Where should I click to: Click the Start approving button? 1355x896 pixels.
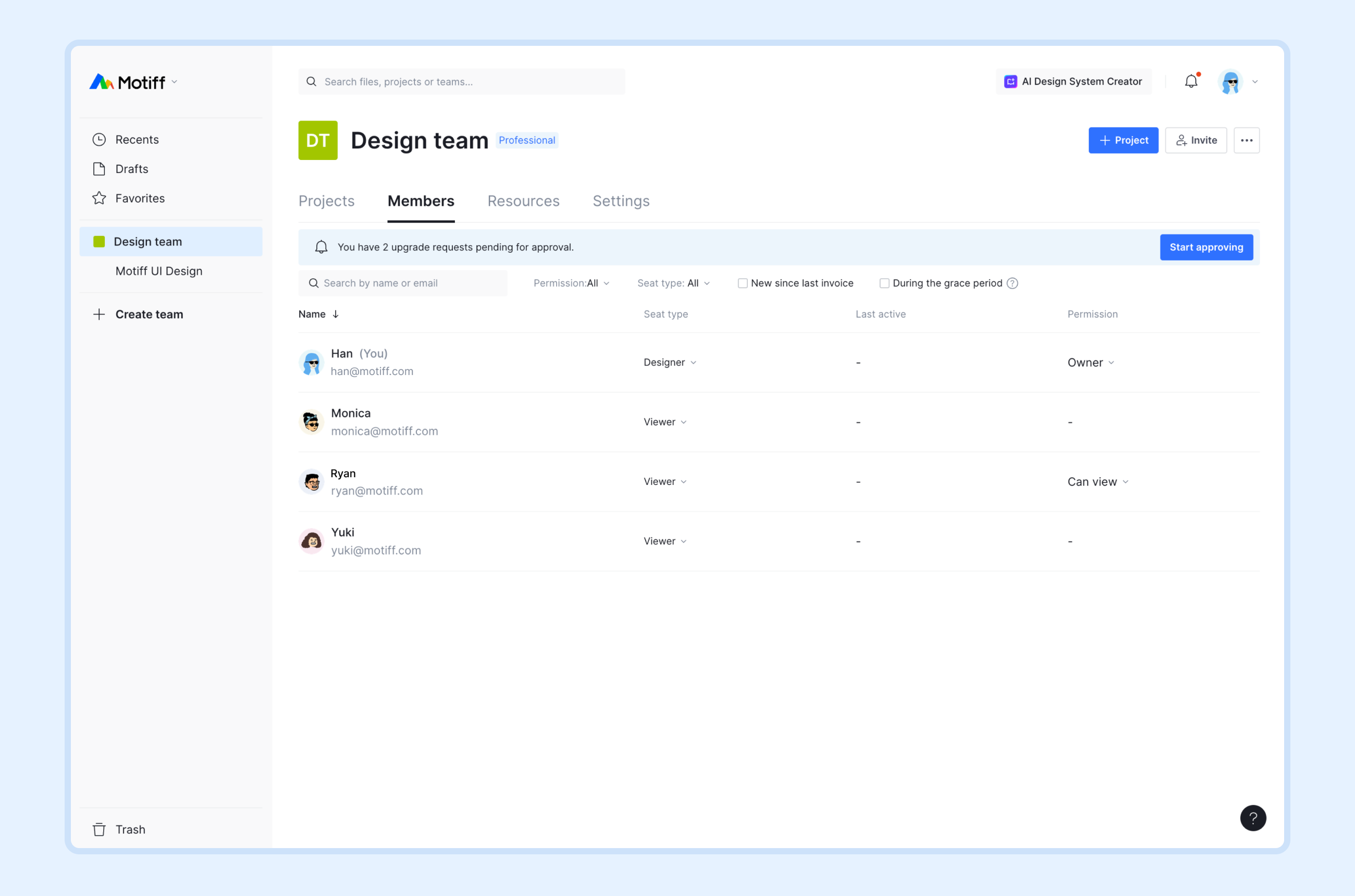click(1206, 247)
